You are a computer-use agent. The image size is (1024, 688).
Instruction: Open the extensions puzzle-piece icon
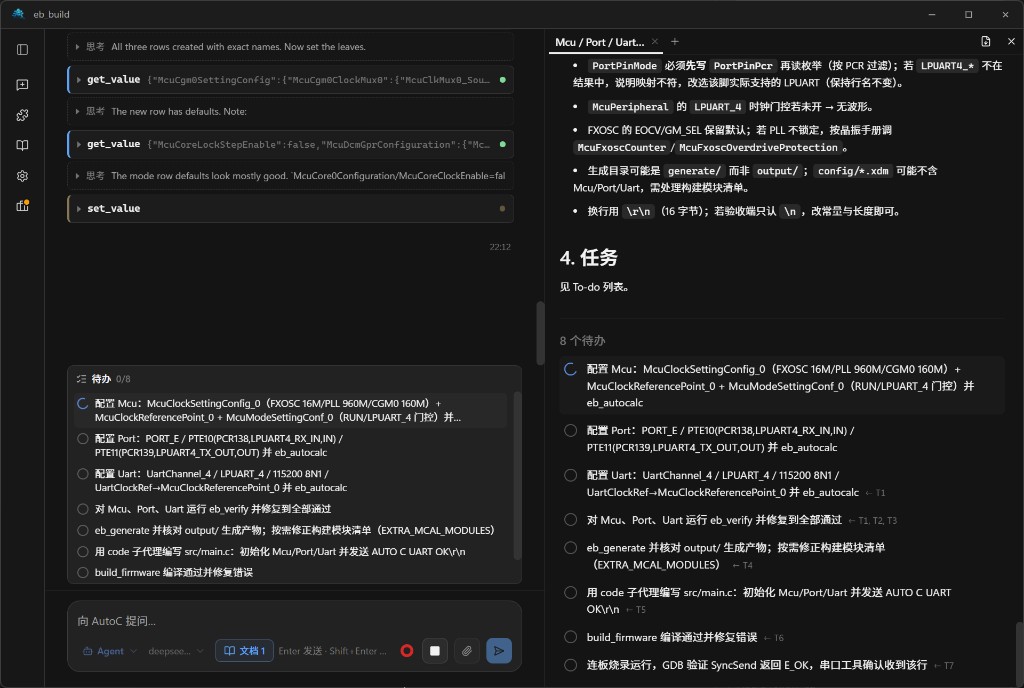[x=22, y=116]
